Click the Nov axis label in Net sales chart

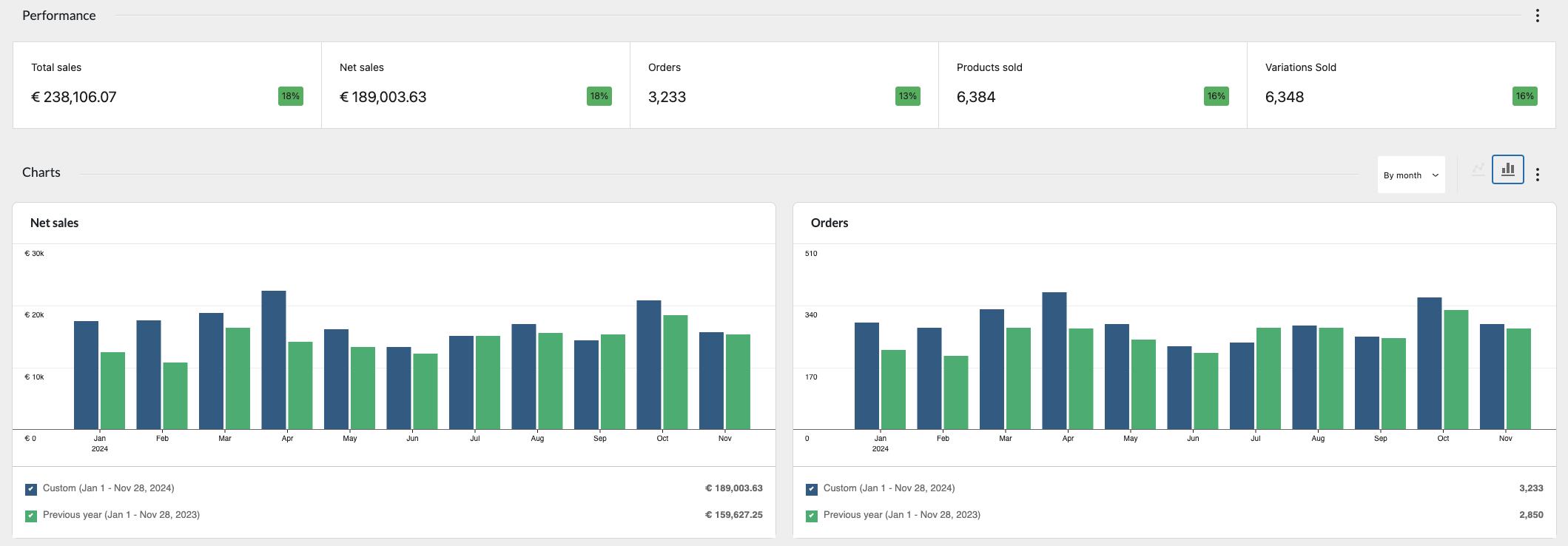725,439
